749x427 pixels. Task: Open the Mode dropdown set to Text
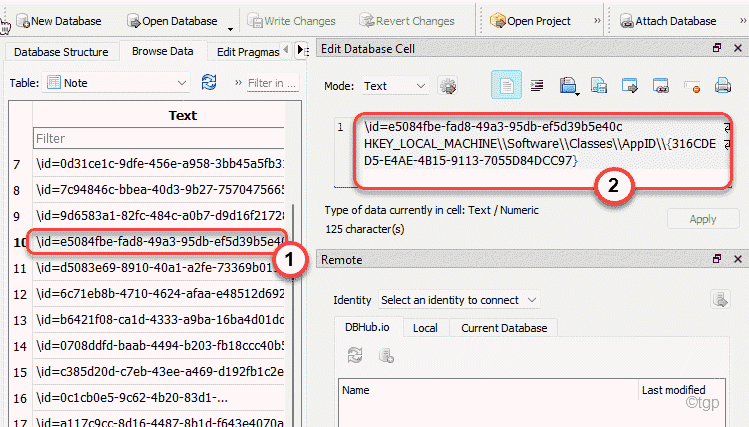[x=394, y=86]
